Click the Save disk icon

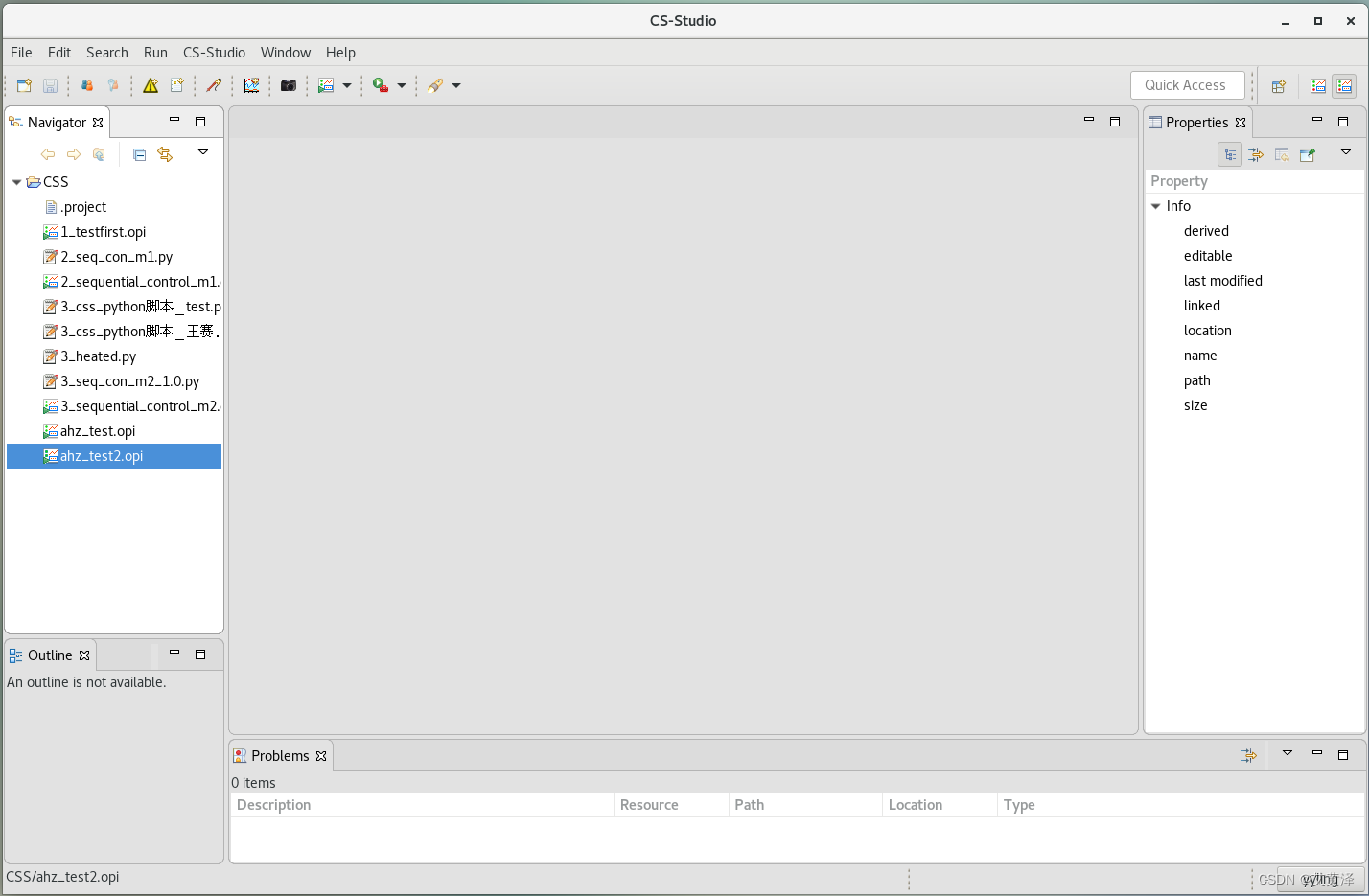pyautogui.click(x=50, y=85)
